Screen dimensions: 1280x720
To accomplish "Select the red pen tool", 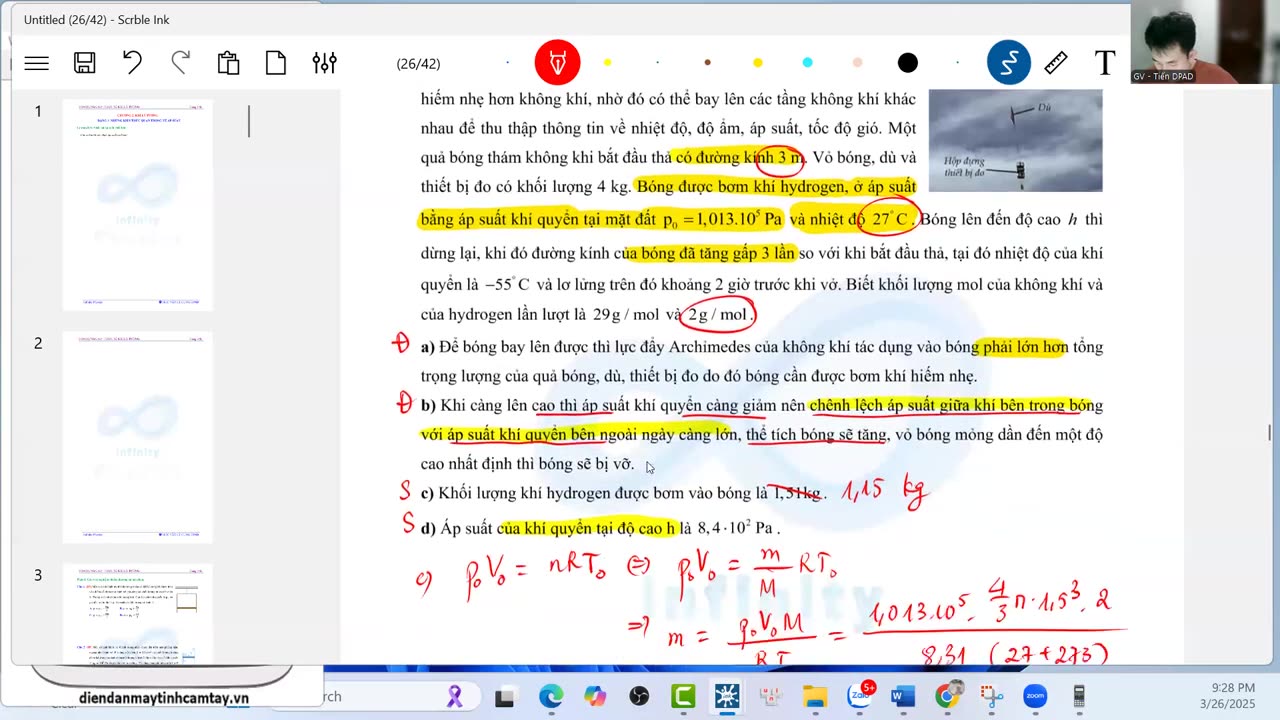I will (557, 63).
